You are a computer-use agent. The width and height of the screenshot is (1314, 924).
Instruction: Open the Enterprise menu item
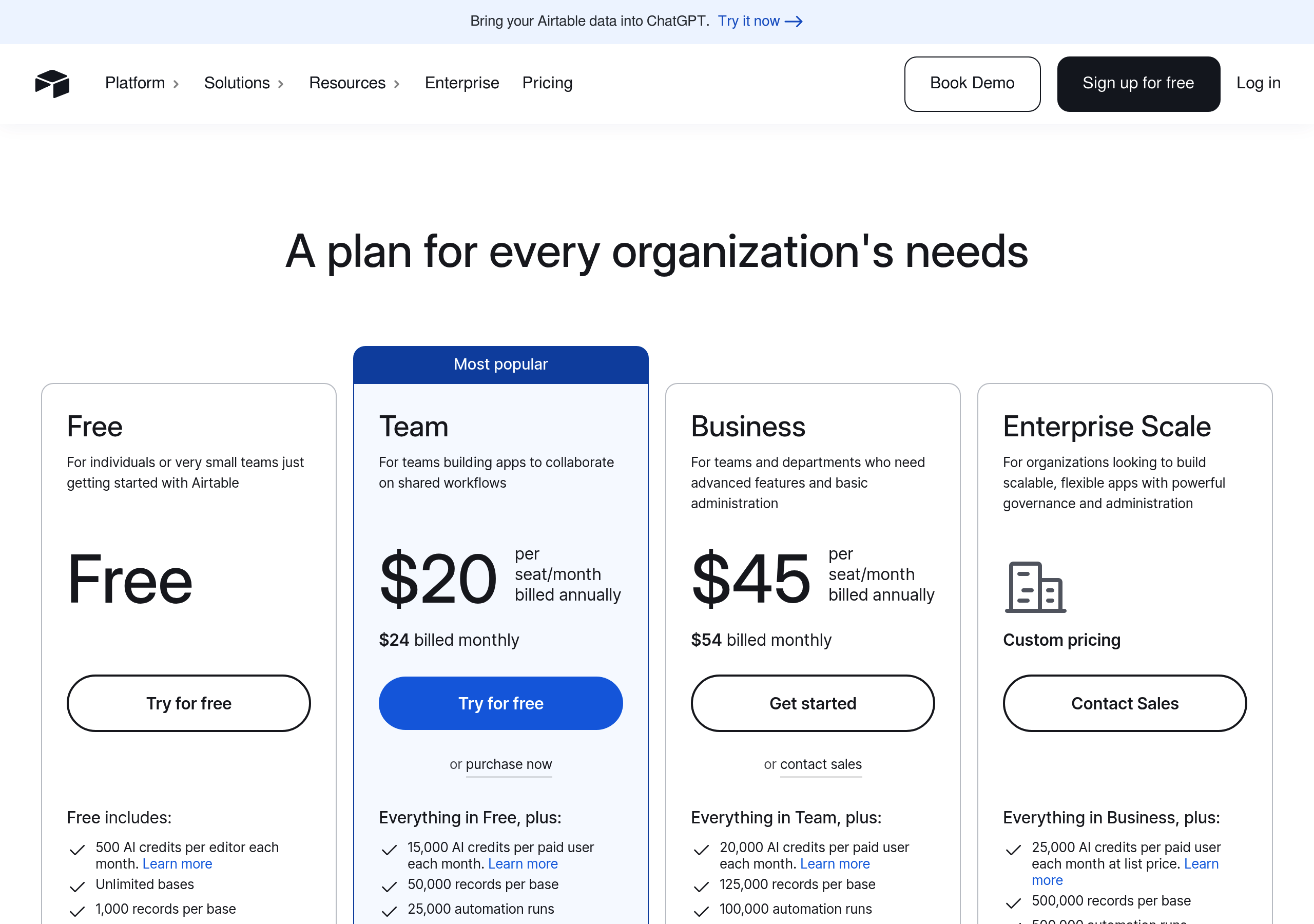tap(461, 84)
